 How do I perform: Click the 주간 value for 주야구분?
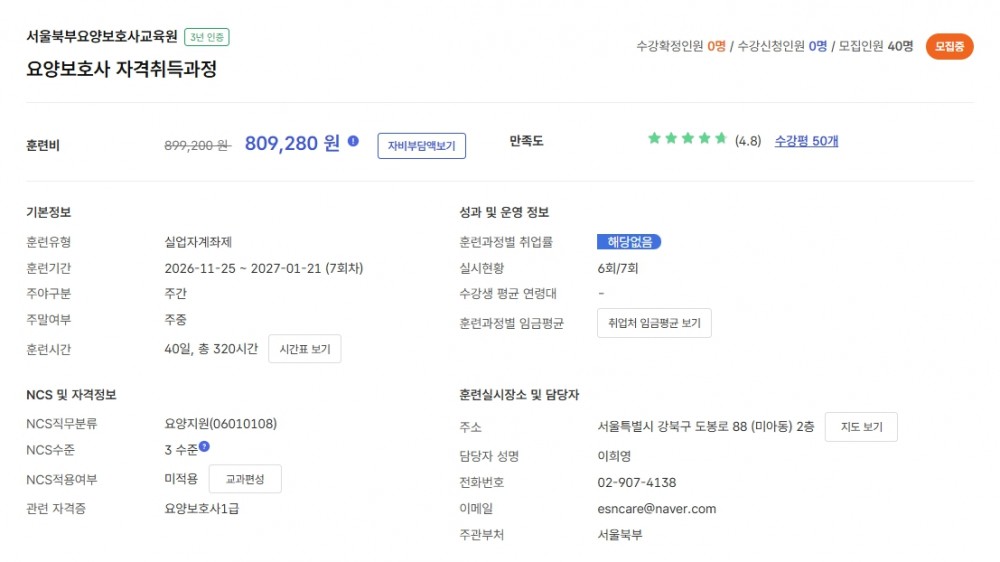175,294
